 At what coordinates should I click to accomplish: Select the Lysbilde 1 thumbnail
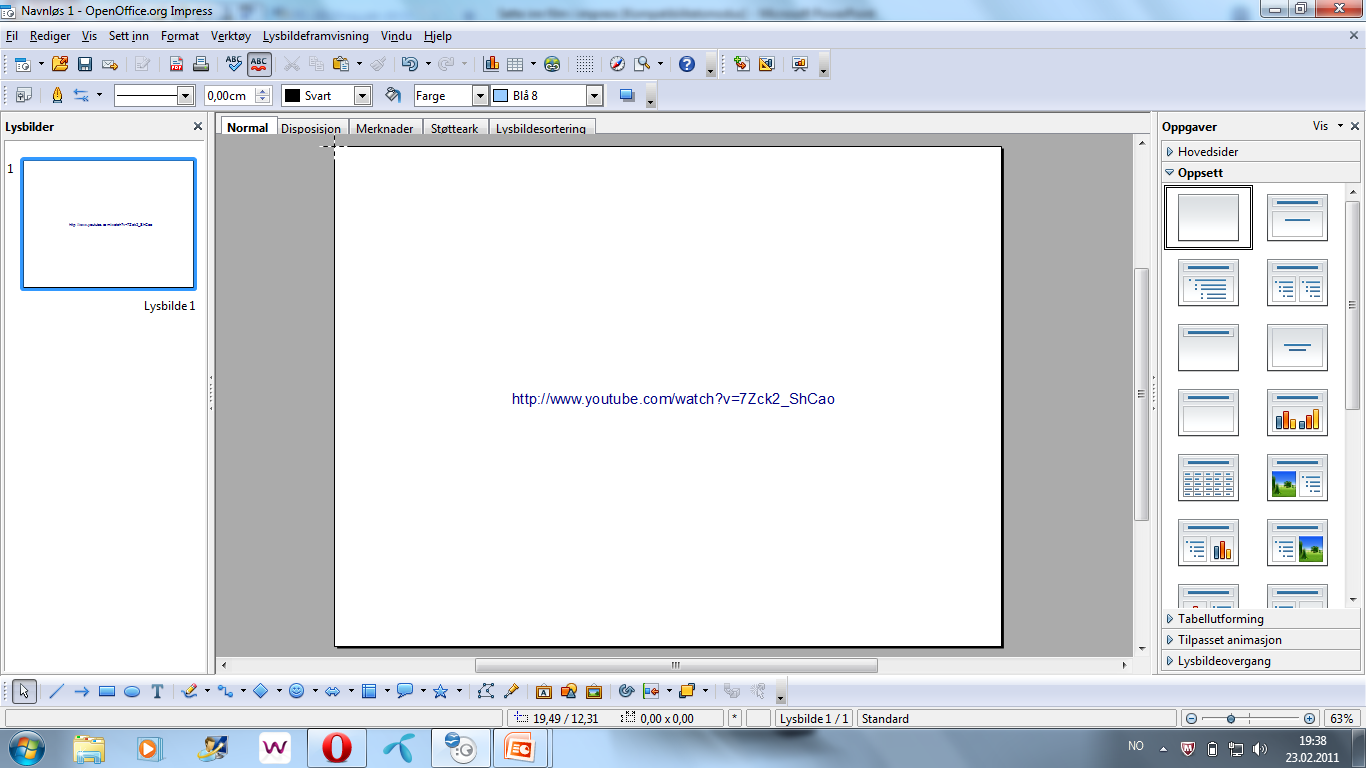click(109, 224)
